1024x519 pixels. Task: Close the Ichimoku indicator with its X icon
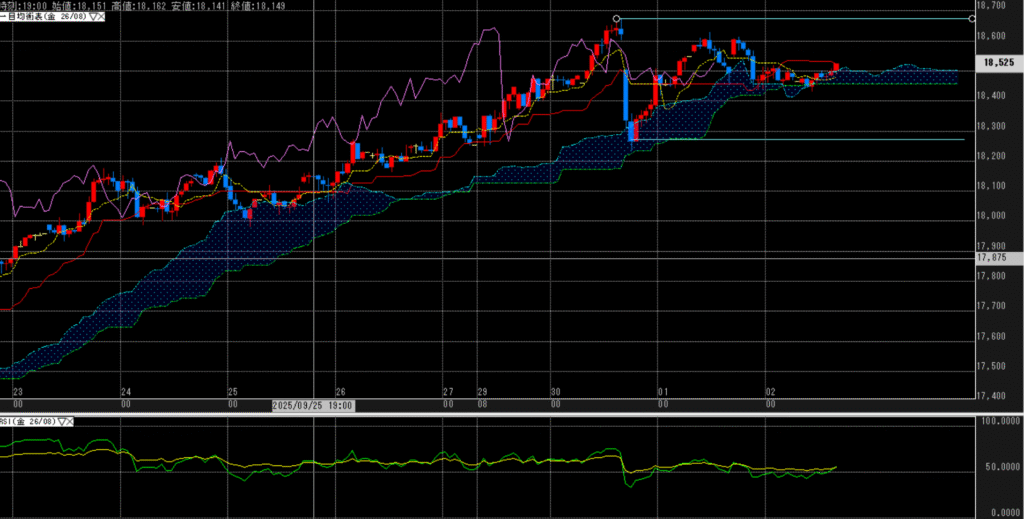tap(103, 17)
